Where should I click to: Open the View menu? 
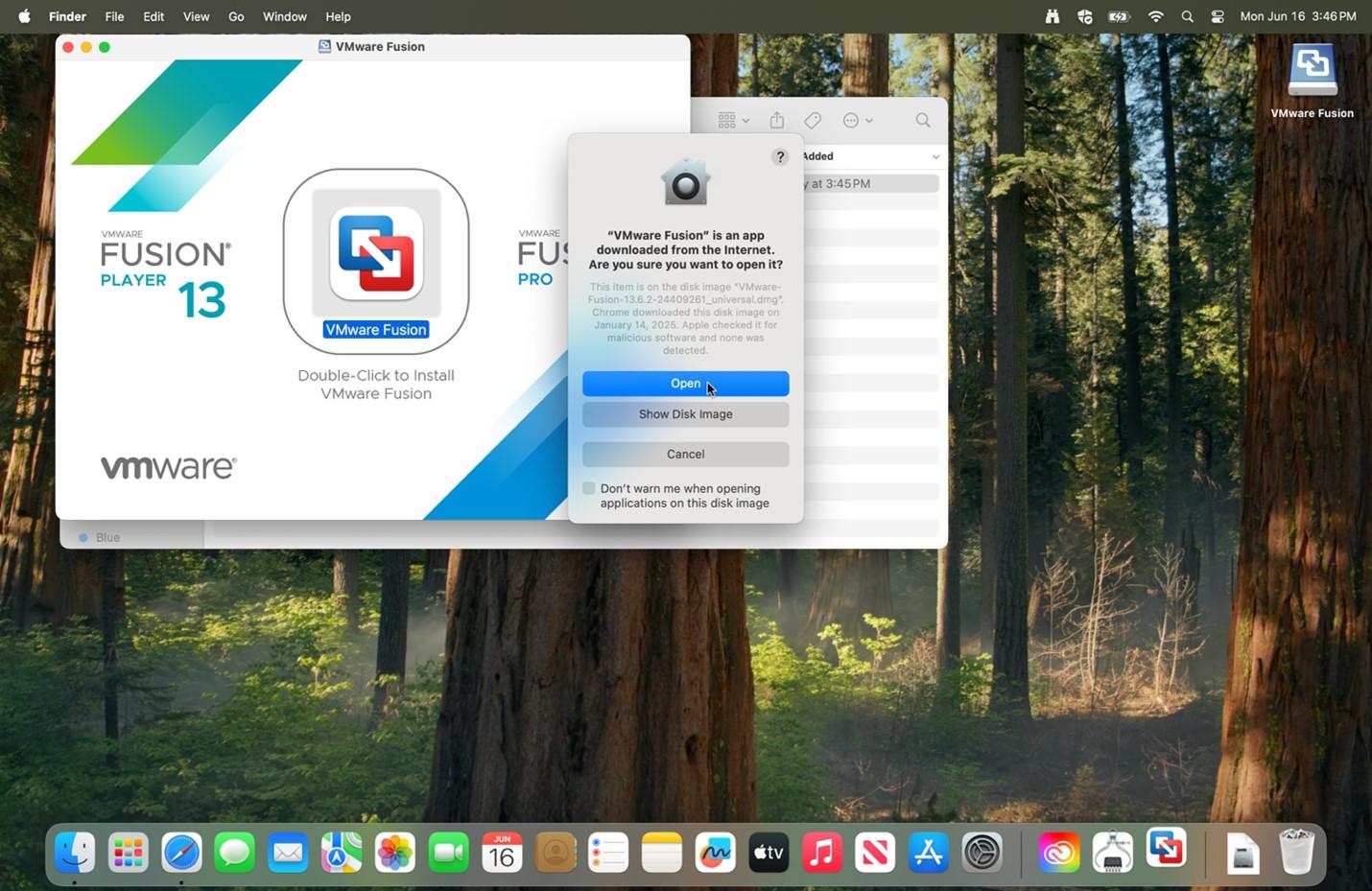click(x=196, y=16)
